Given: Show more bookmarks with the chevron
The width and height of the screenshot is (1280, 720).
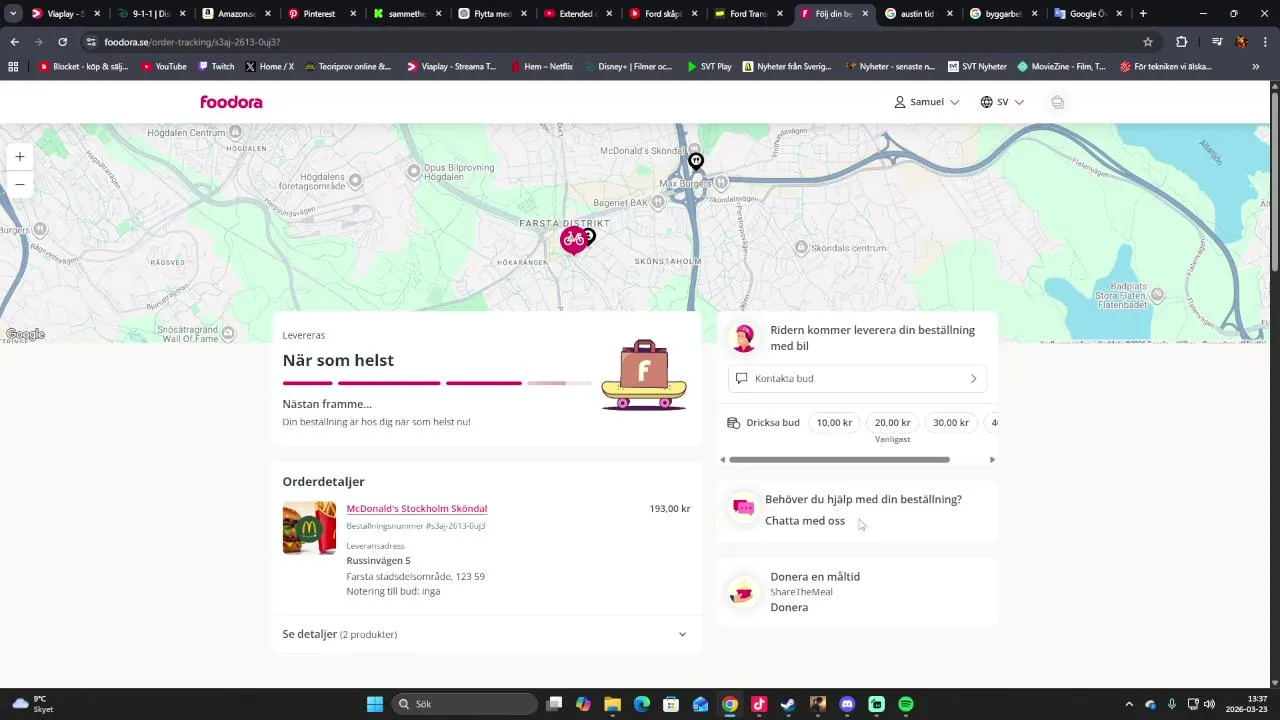Looking at the screenshot, I should point(1256,67).
